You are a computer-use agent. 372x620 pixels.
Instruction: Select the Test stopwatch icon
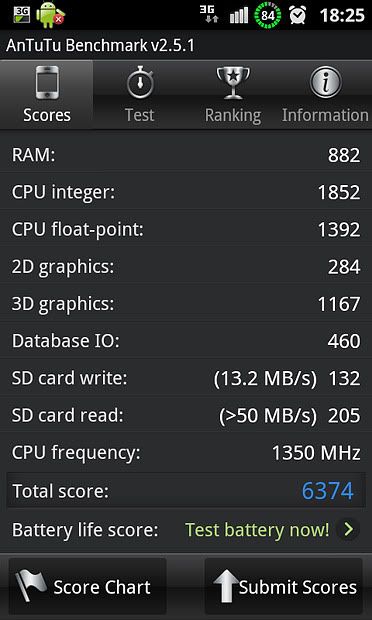coord(140,83)
